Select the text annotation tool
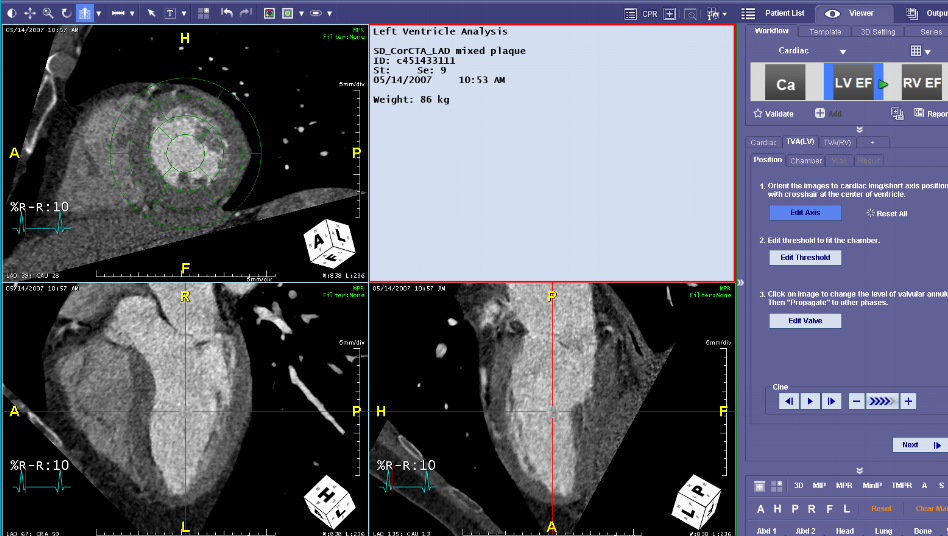The width and height of the screenshot is (948, 536). tap(170, 13)
